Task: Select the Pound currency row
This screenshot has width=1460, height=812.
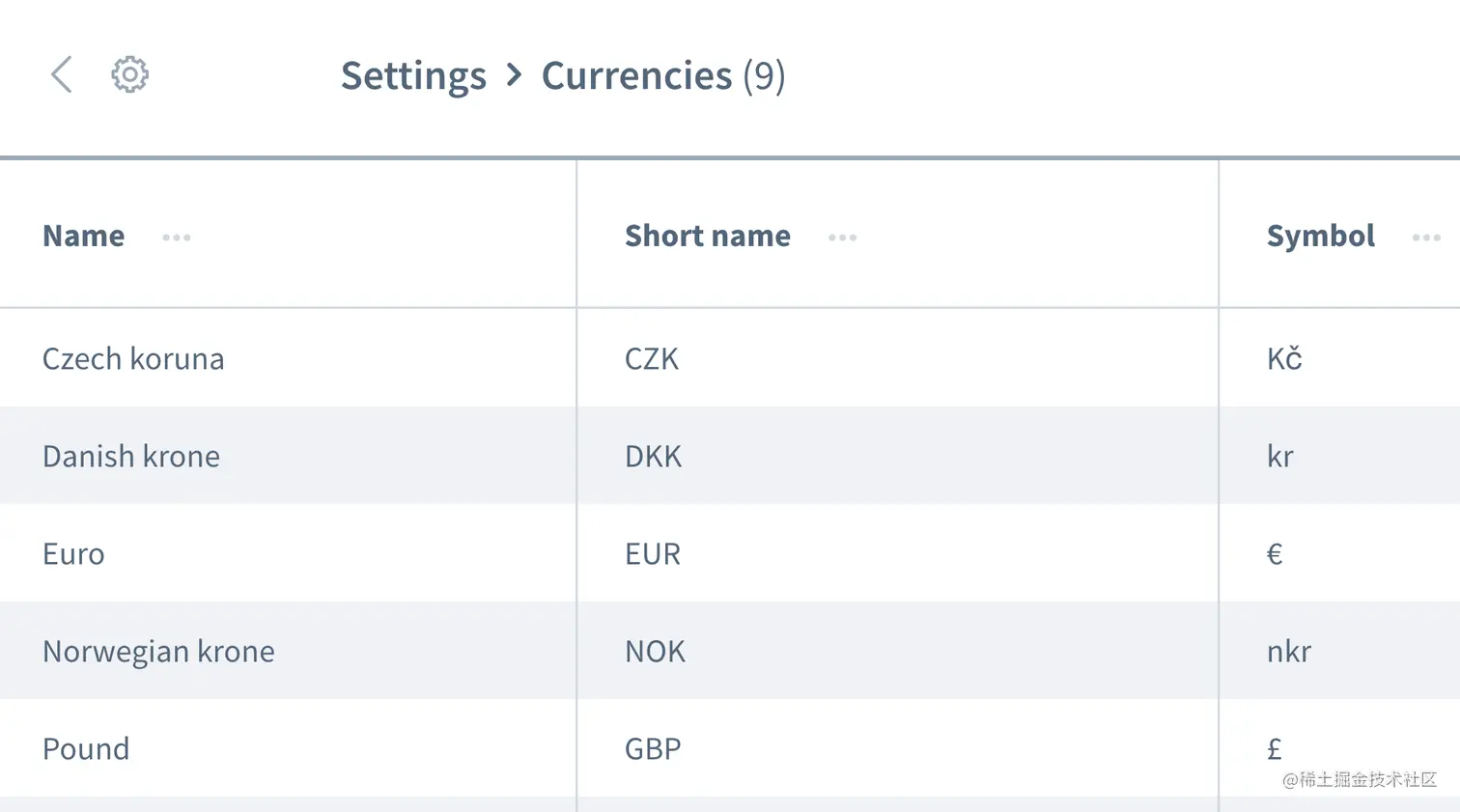Action: [x=86, y=749]
